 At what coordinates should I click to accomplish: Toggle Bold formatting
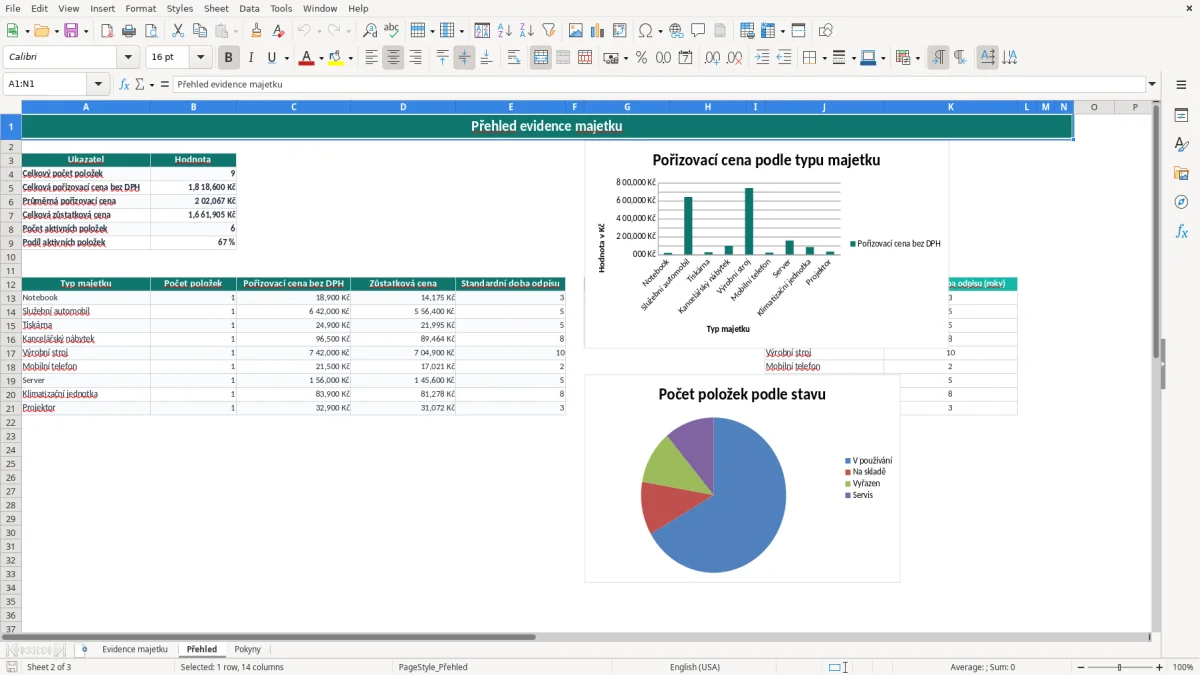(229, 58)
